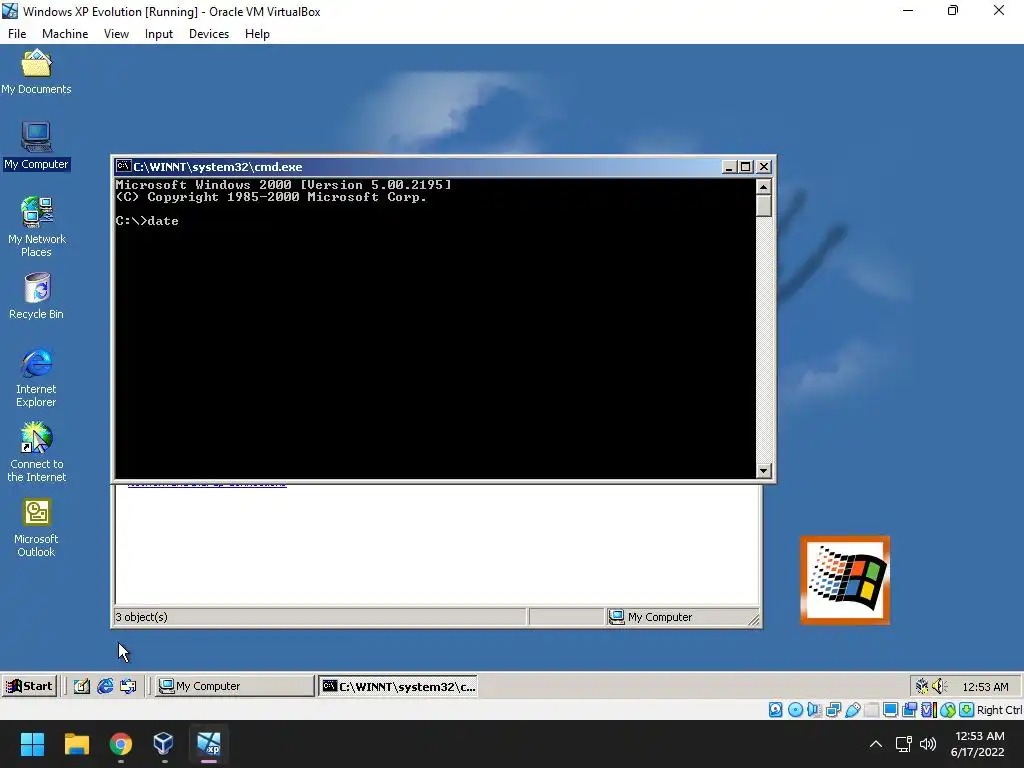This screenshot has width=1024, height=768.
Task: Click VirtualBox CPU virtualization indicator
Action: [x=929, y=709]
